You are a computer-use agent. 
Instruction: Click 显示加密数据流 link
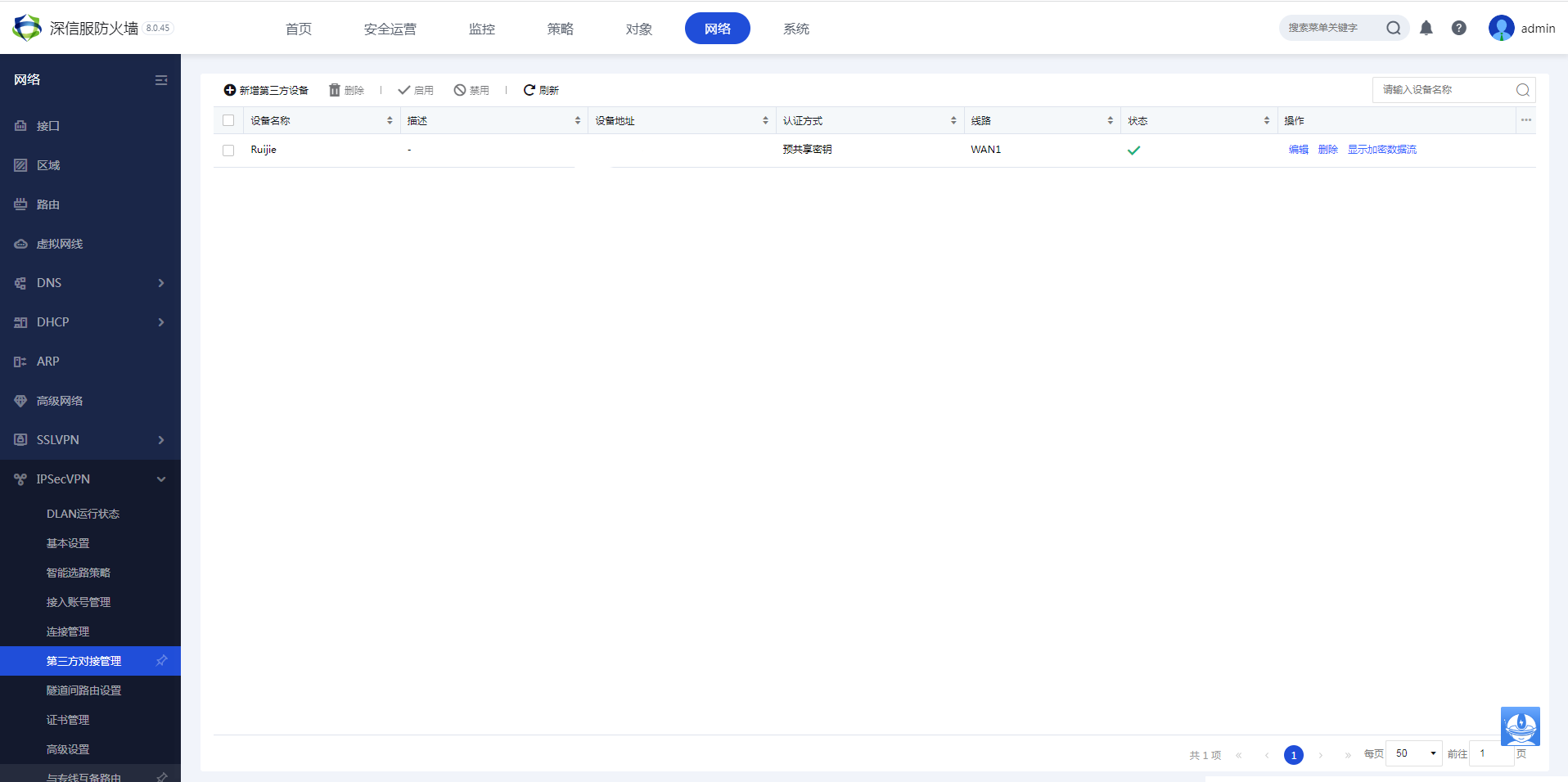point(1382,150)
